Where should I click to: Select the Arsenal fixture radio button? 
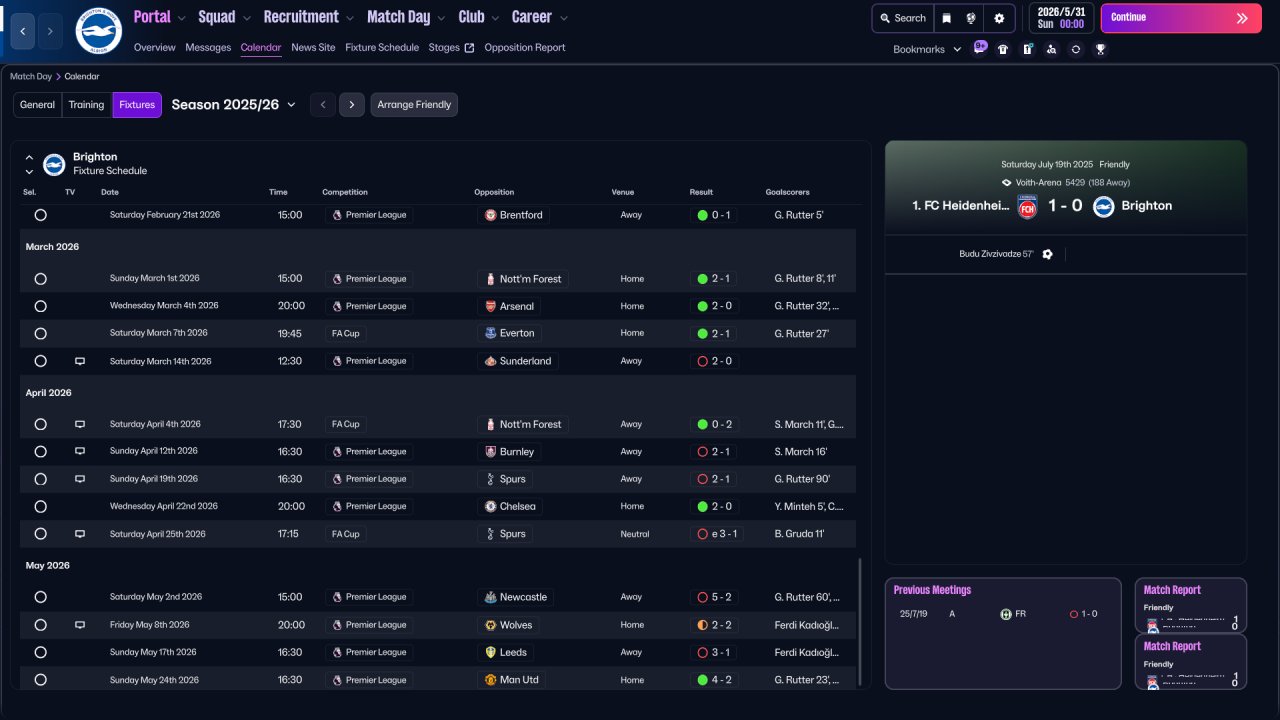(40, 306)
